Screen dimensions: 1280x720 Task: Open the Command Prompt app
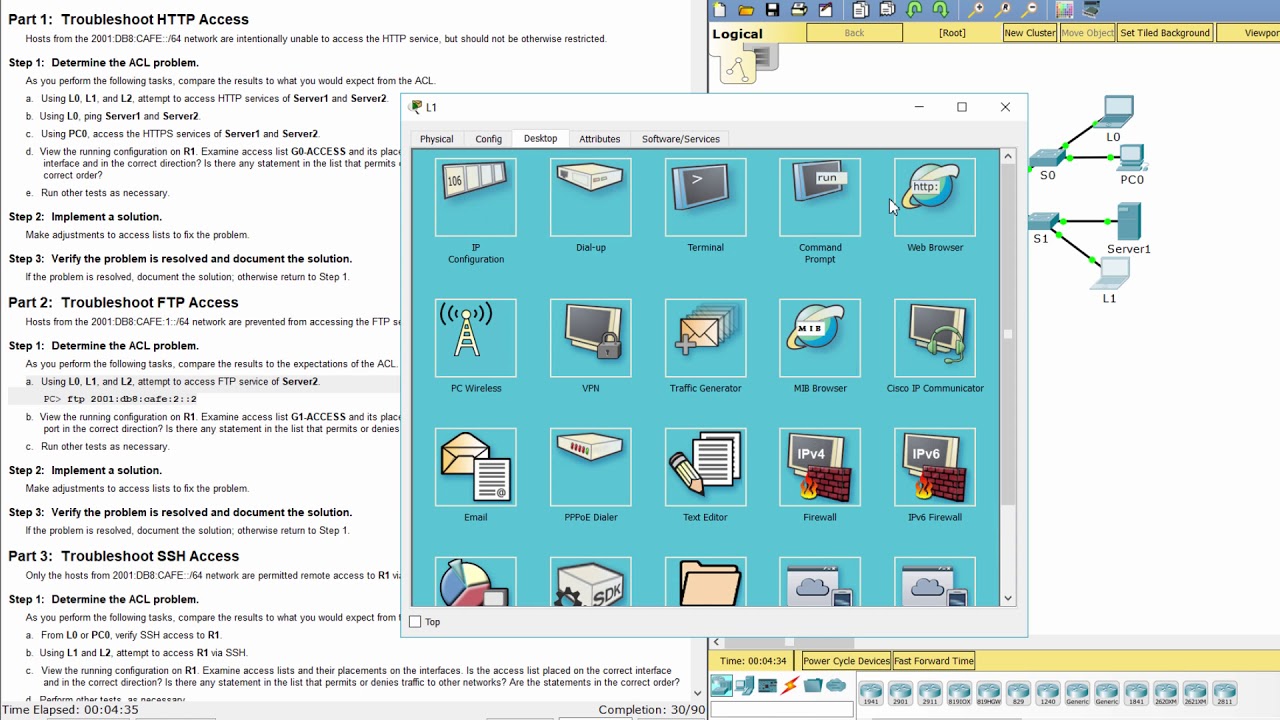(x=820, y=197)
